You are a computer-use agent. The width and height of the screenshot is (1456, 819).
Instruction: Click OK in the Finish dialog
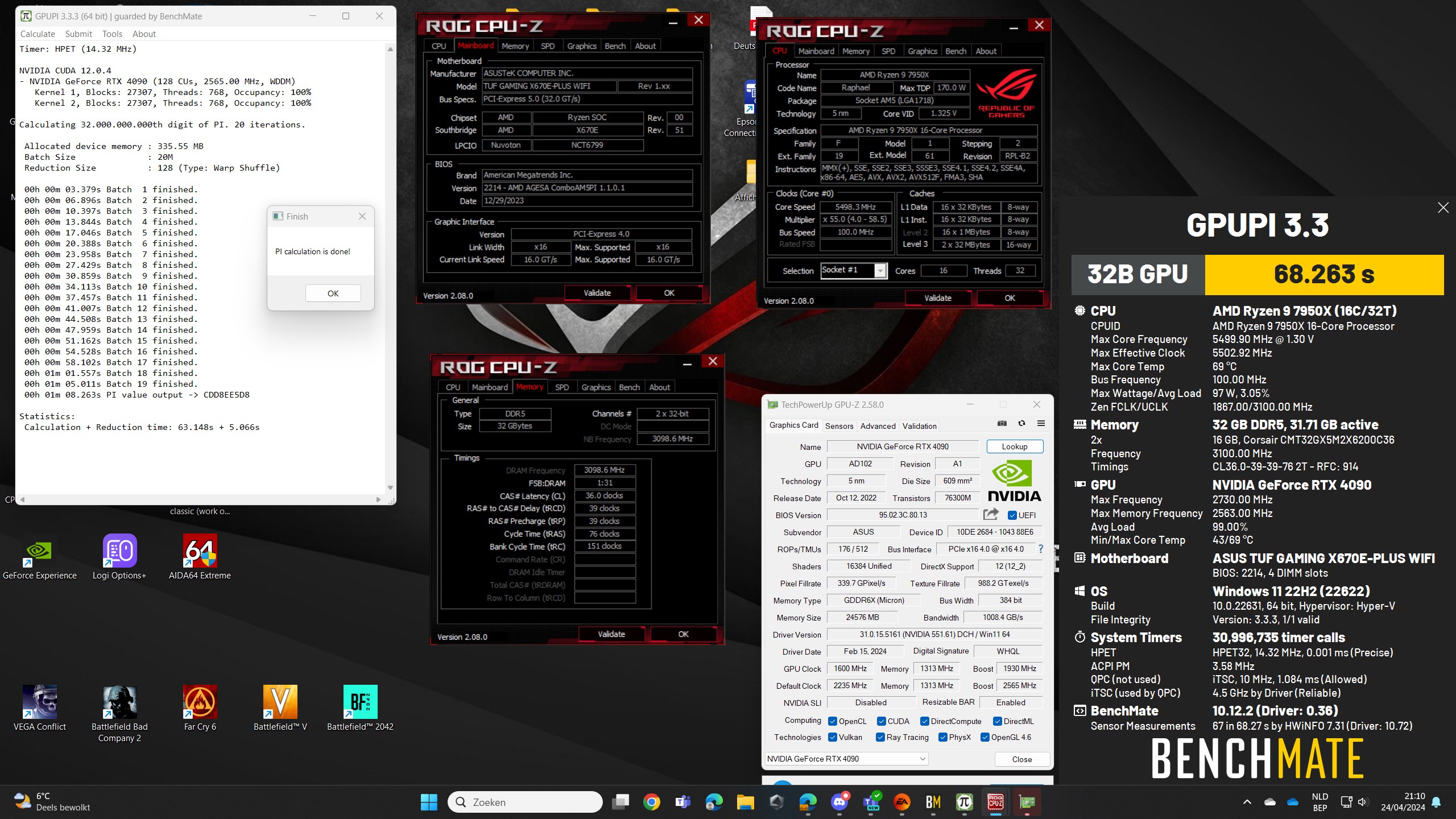tap(333, 293)
